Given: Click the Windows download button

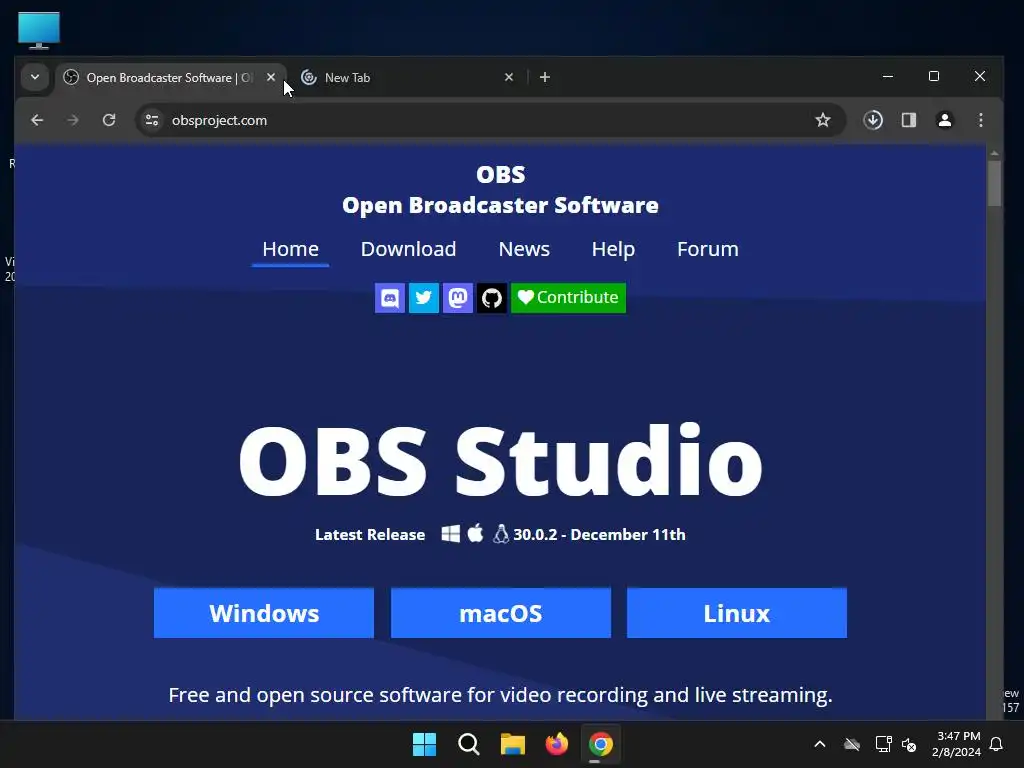Looking at the screenshot, I should click(x=264, y=613).
